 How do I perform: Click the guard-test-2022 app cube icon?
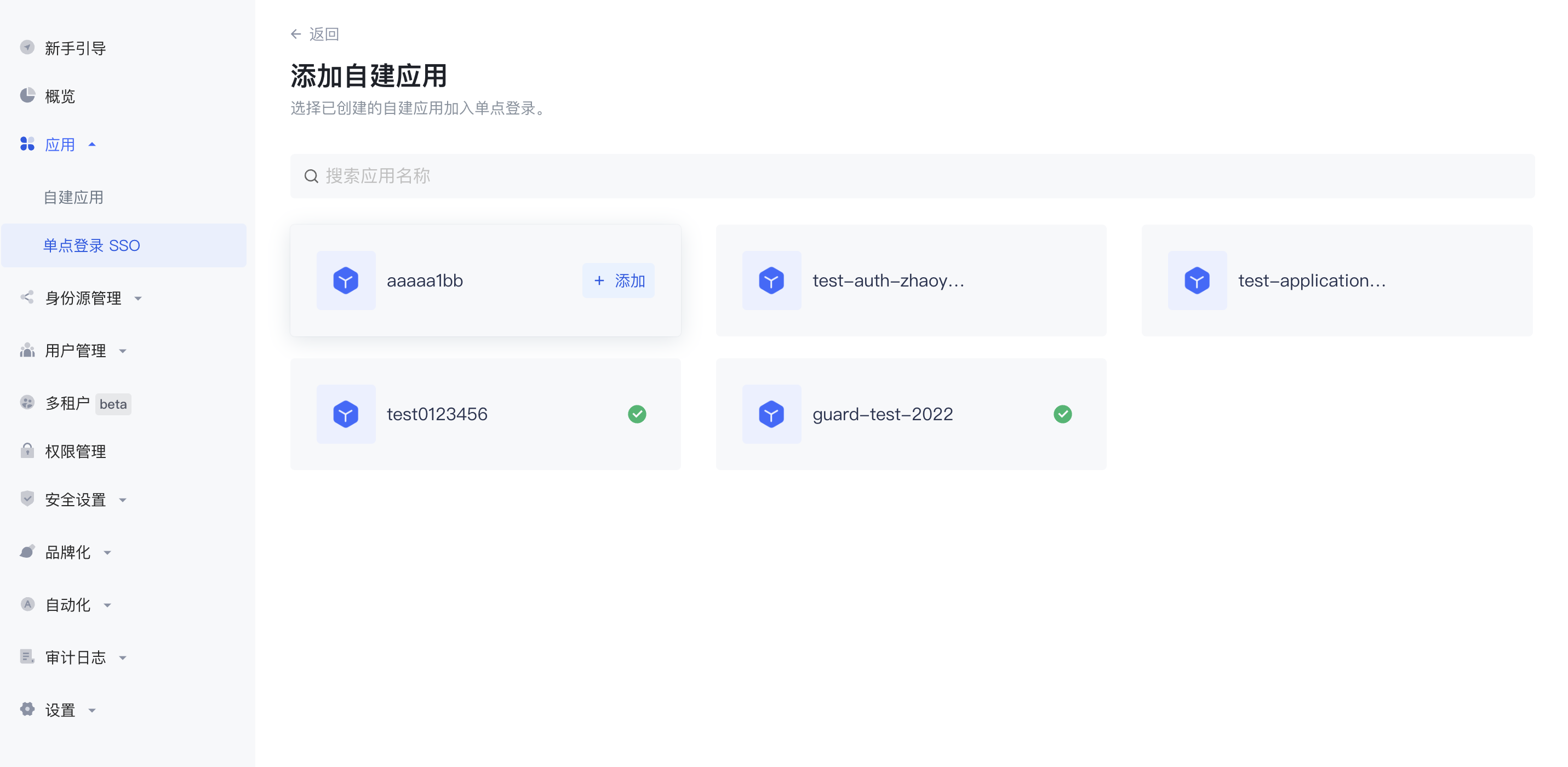[771, 414]
